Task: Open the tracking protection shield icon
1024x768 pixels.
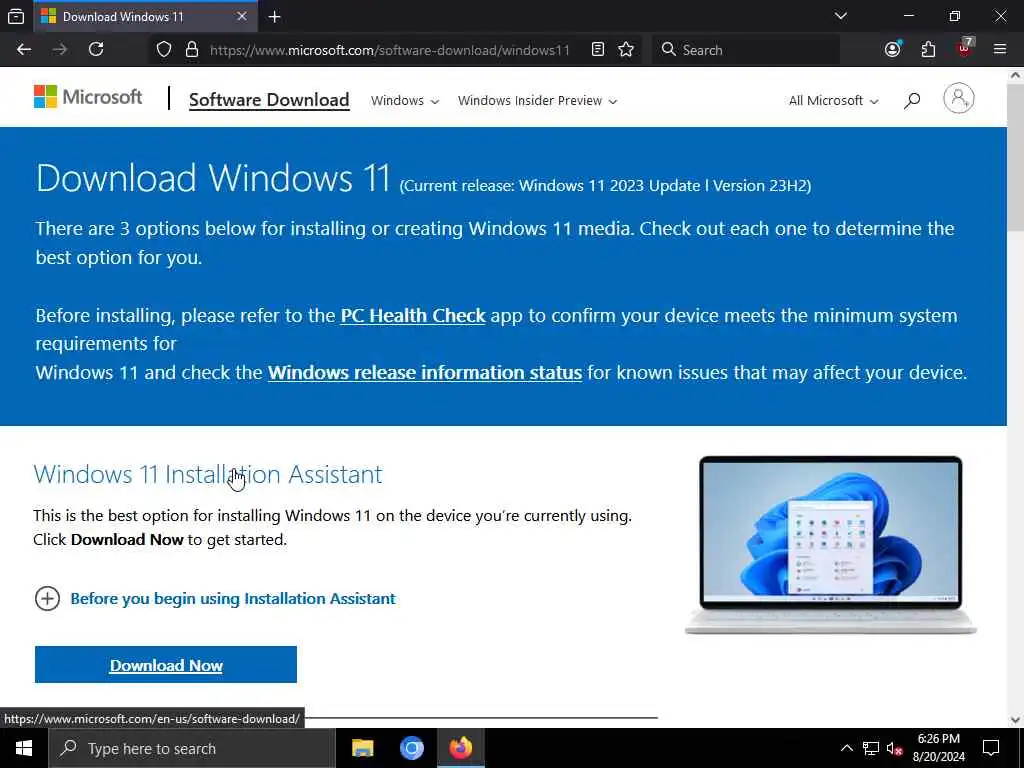Action: point(164,50)
